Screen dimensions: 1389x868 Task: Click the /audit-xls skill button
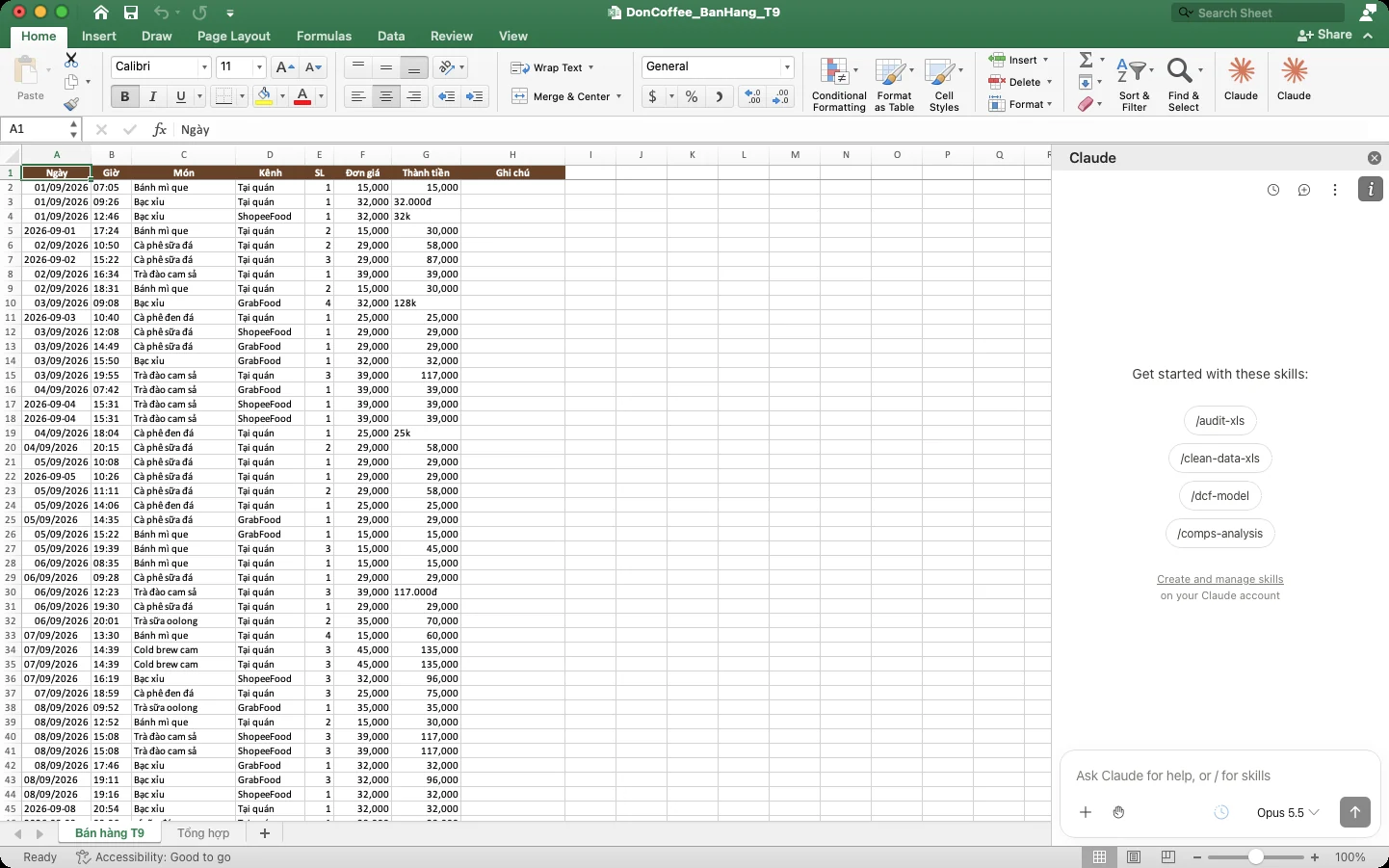pos(1219,421)
